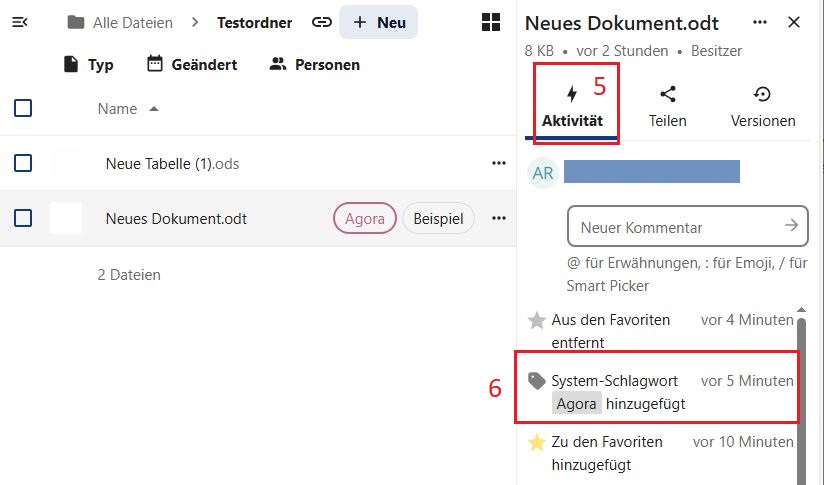Click the share link icon beside Testordner
The height and width of the screenshot is (485, 824).
pos(321,22)
